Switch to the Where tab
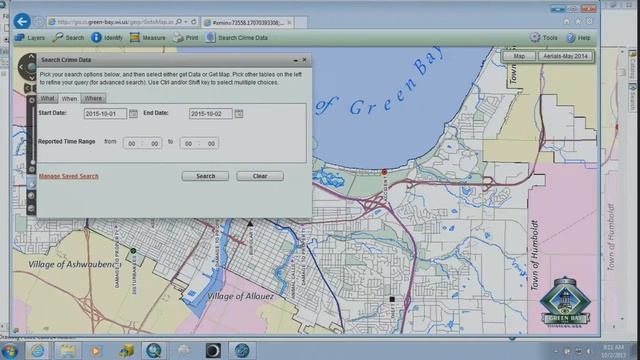640x360 pixels. pyautogui.click(x=93, y=98)
